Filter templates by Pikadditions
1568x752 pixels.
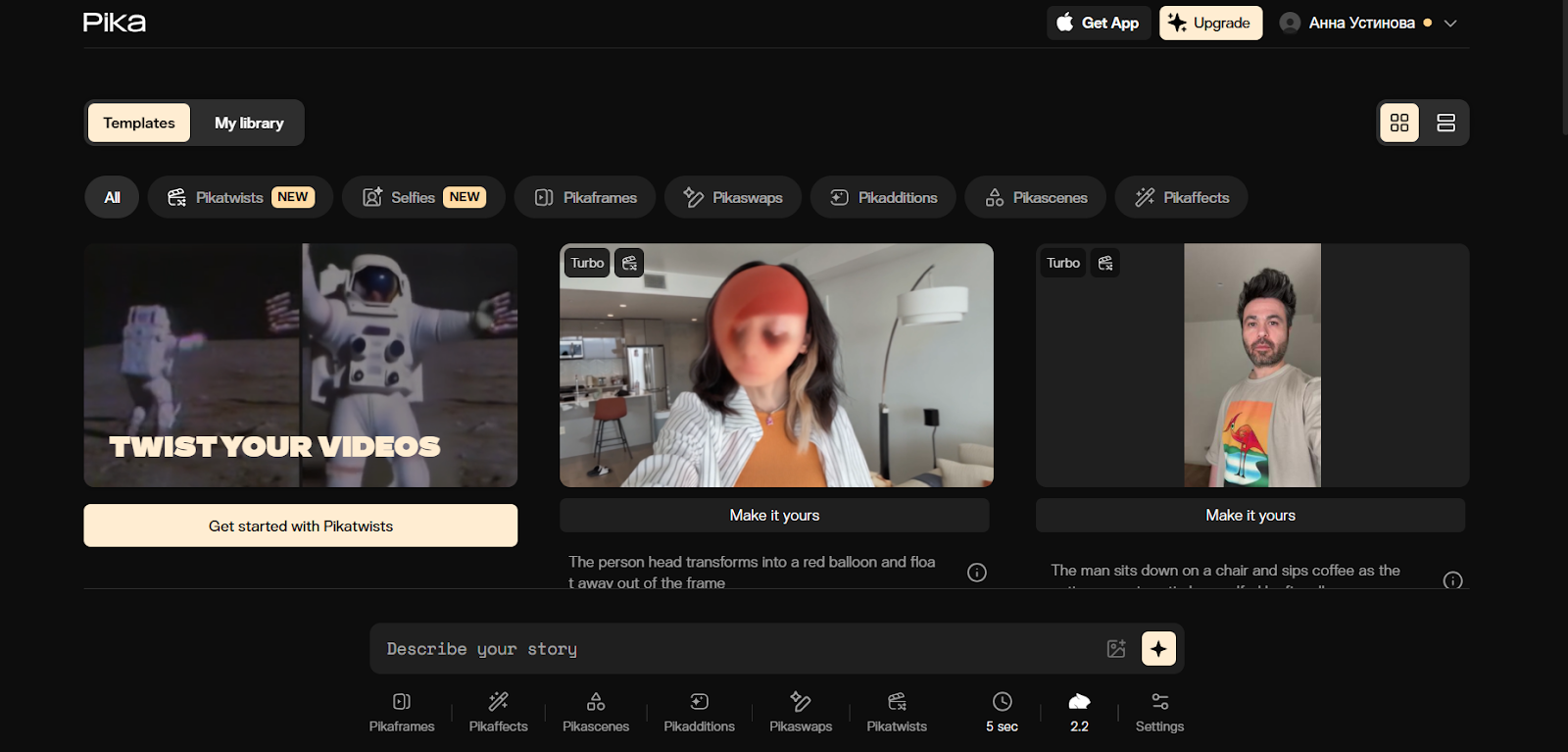[x=883, y=197]
